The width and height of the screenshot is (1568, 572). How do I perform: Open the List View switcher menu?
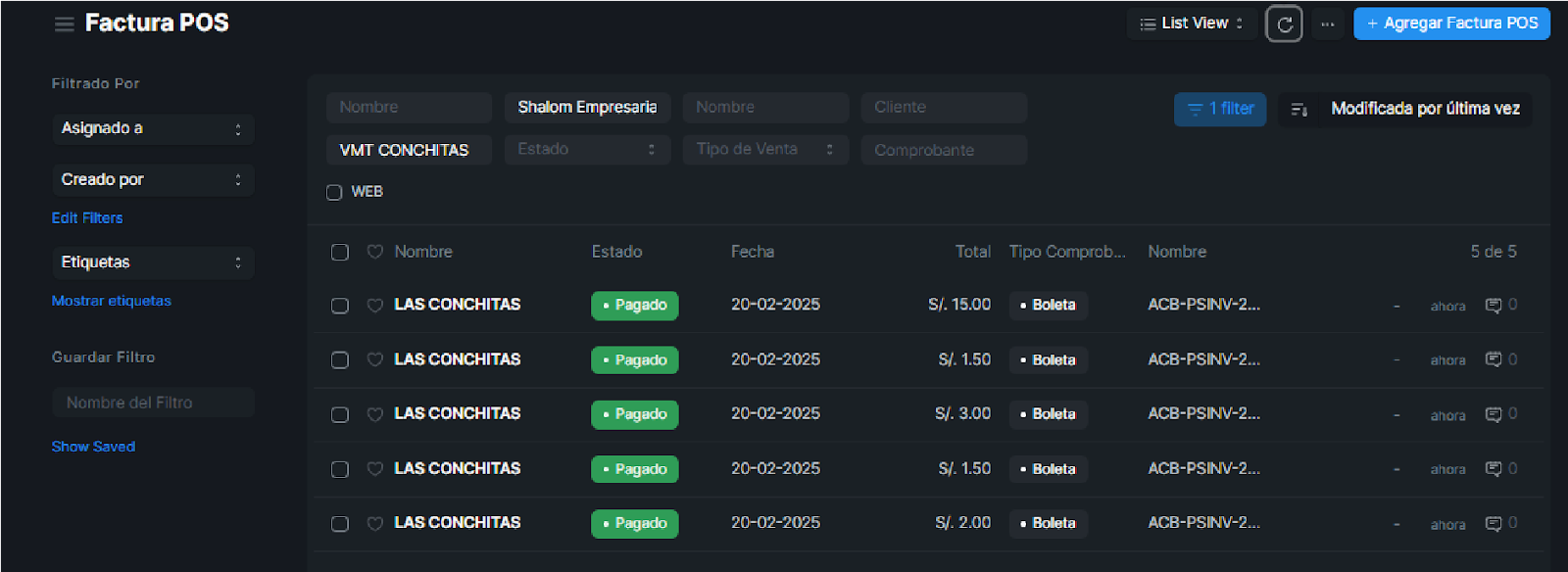point(1191,24)
